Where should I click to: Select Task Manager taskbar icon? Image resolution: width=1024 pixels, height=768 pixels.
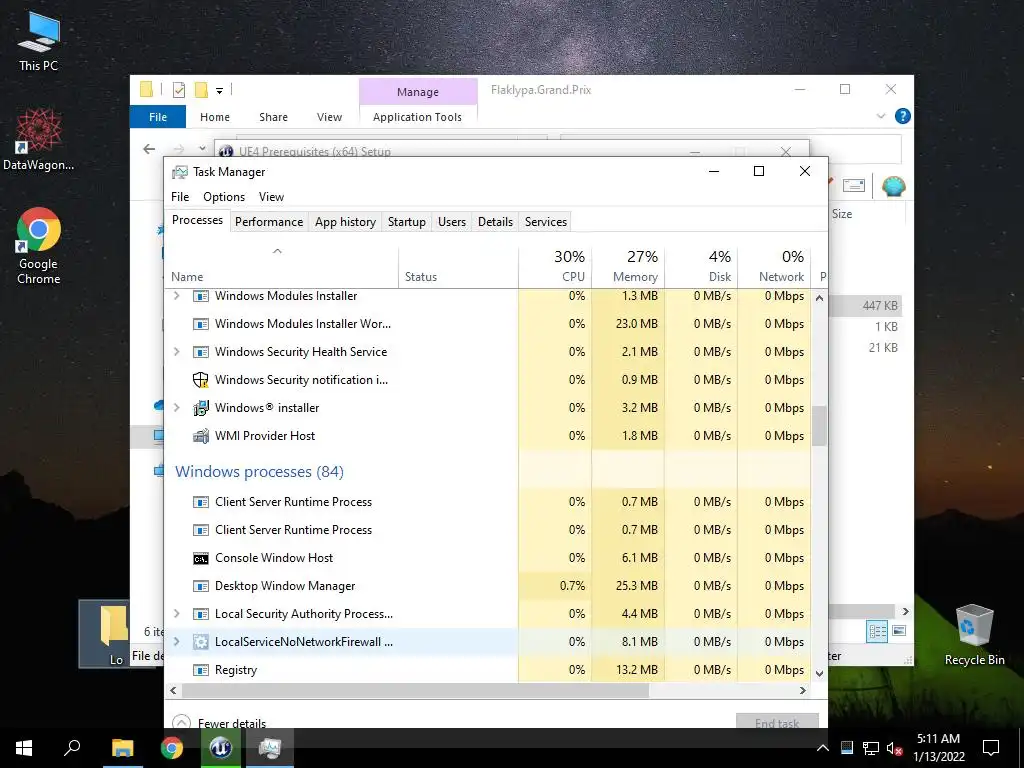(269, 748)
